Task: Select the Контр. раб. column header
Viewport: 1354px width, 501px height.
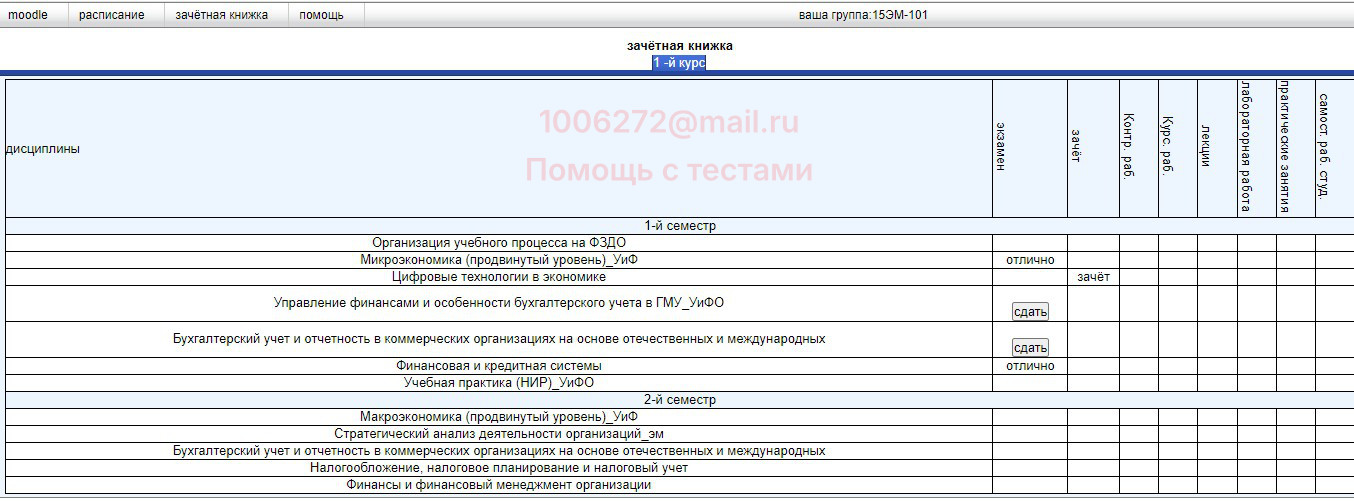Action: click(1128, 147)
